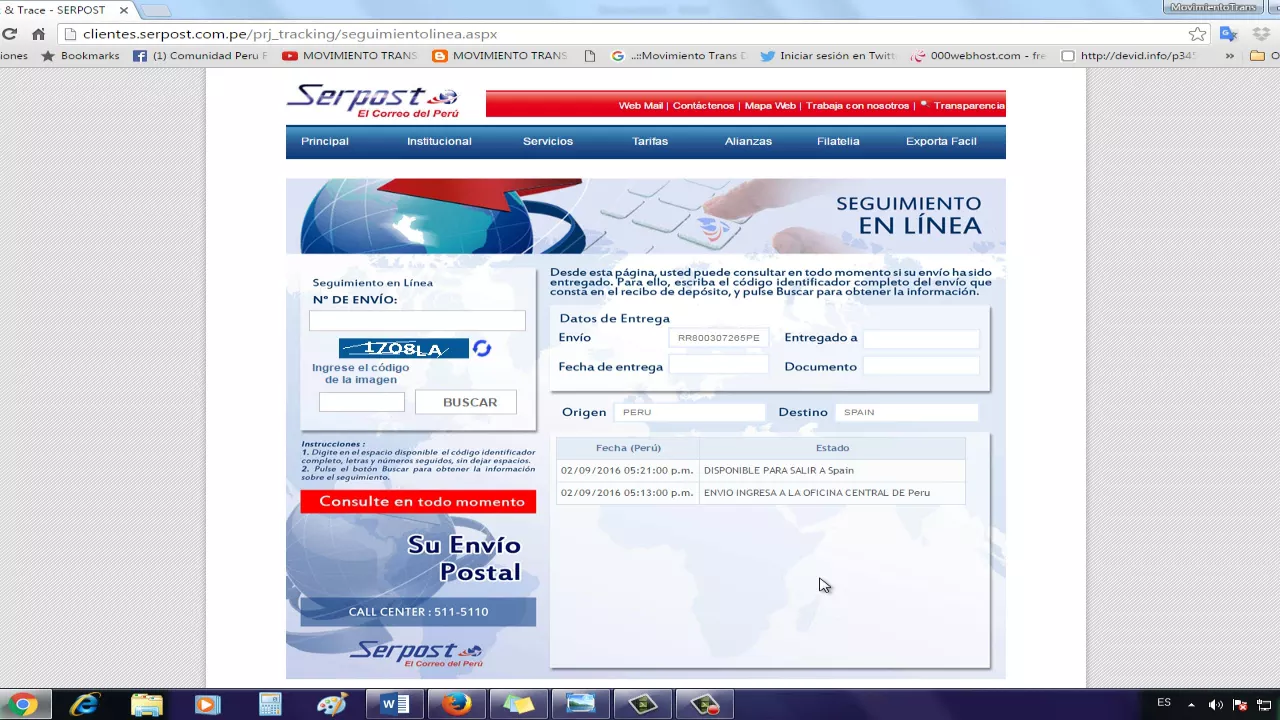
Task: Open Principal menu
Action: 325,141
